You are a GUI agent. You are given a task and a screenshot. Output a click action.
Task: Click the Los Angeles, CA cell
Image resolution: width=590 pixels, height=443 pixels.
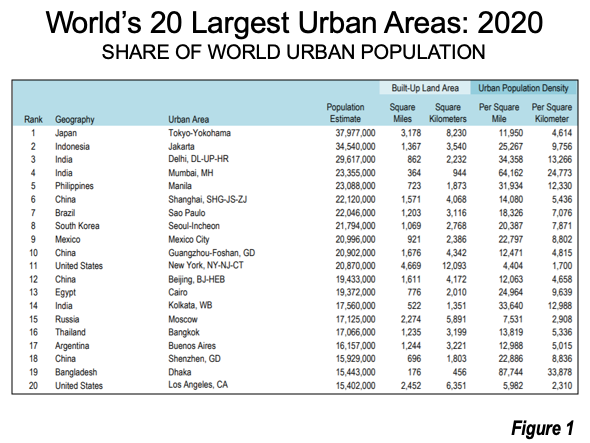(x=198, y=385)
